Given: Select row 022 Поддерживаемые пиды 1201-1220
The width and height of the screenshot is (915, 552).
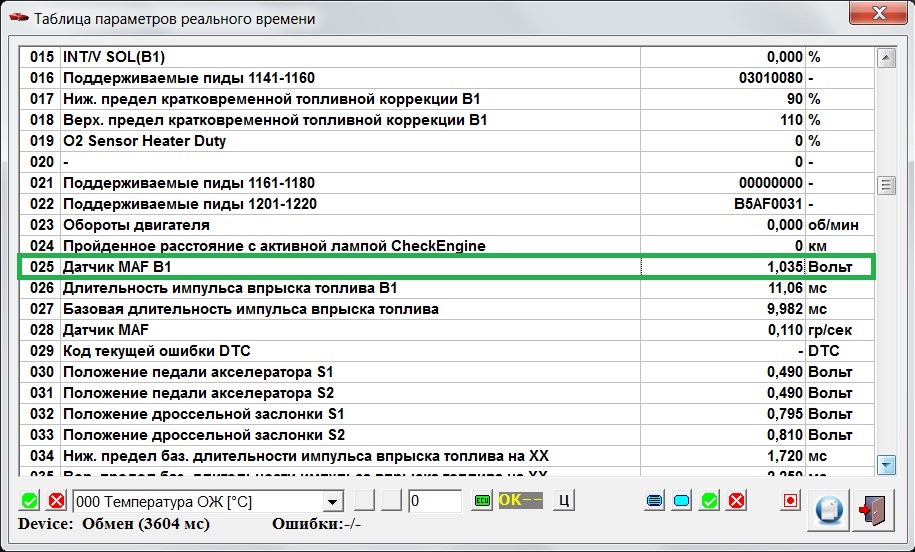Looking at the screenshot, I should [446, 204].
